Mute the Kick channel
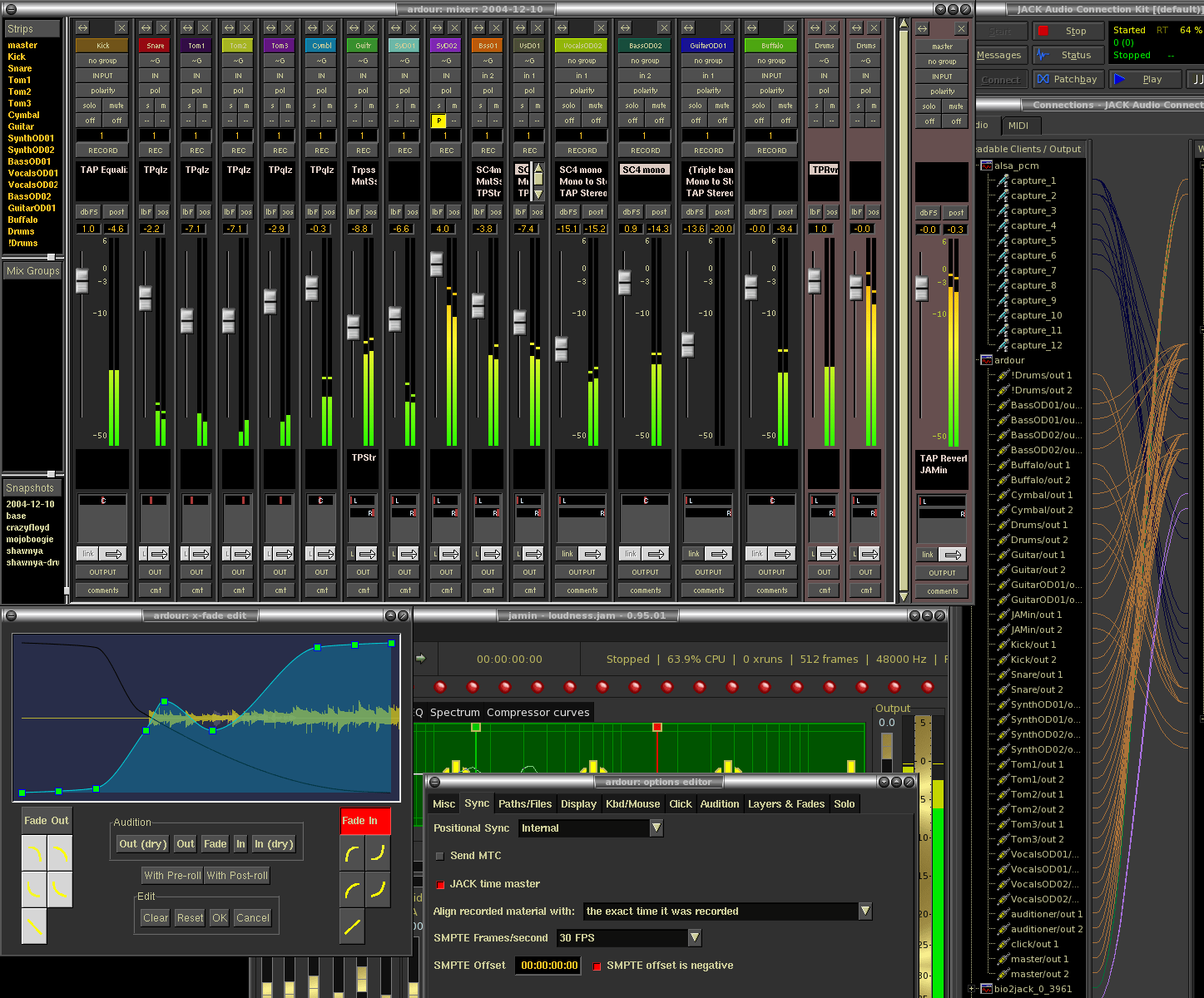The height and width of the screenshot is (998, 1204). click(116, 106)
